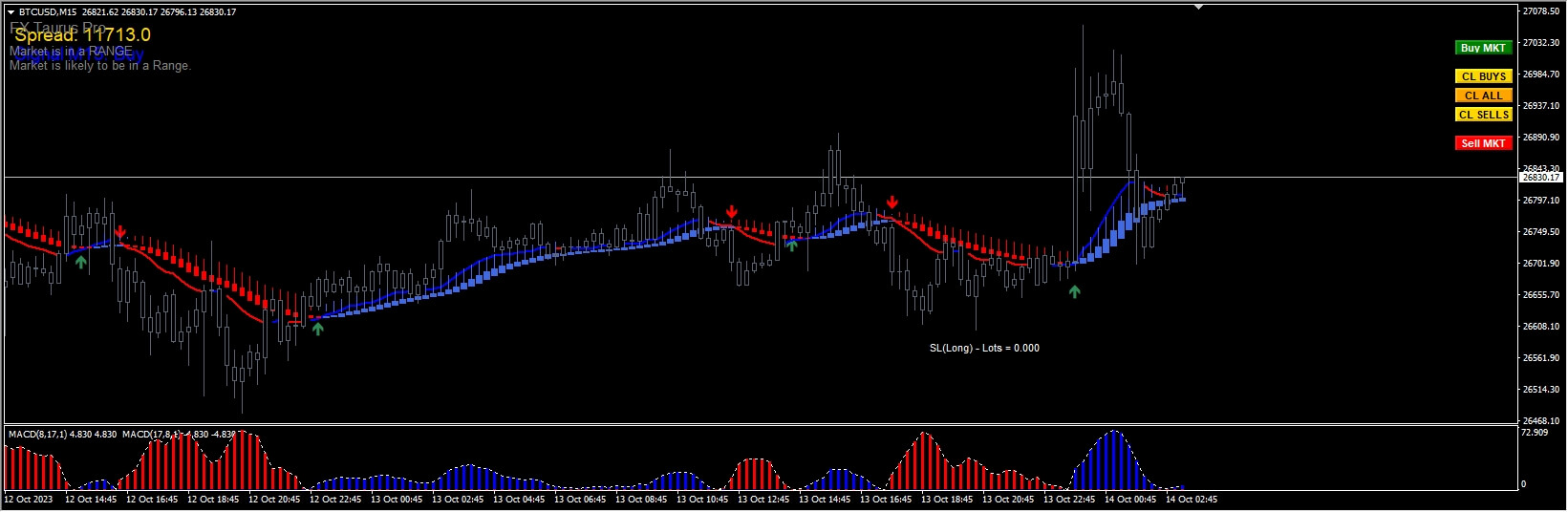Select the rightmost green buy arrow on chart
The width and height of the screenshot is (1568, 512).
pos(1074,292)
